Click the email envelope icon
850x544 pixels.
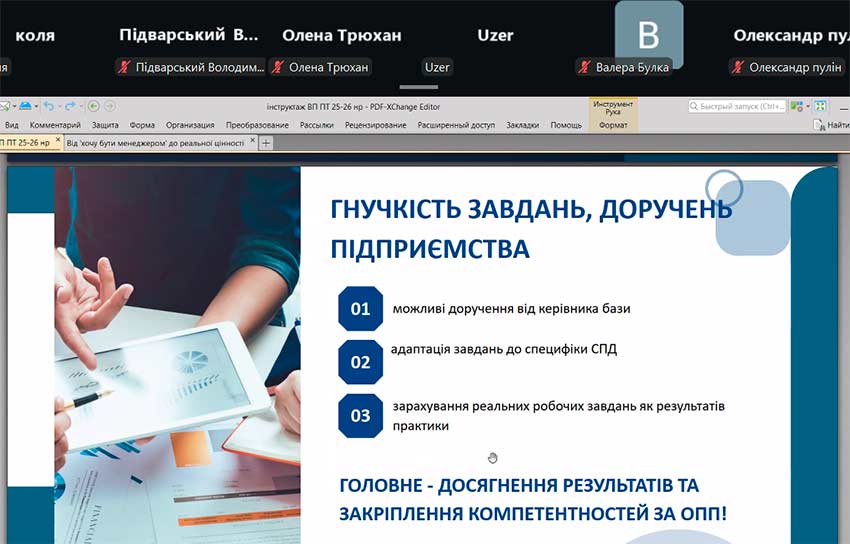(5, 106)
